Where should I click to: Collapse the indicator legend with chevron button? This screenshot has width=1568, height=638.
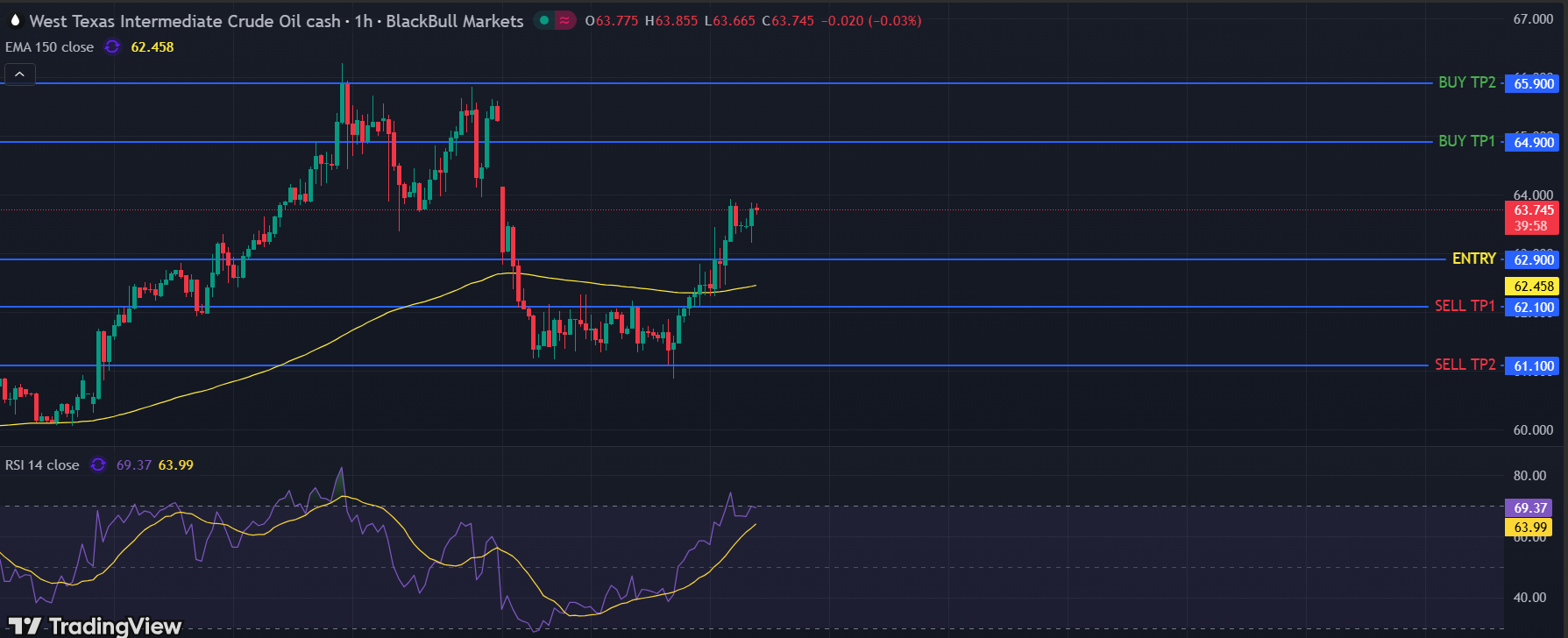click(19, 75)
